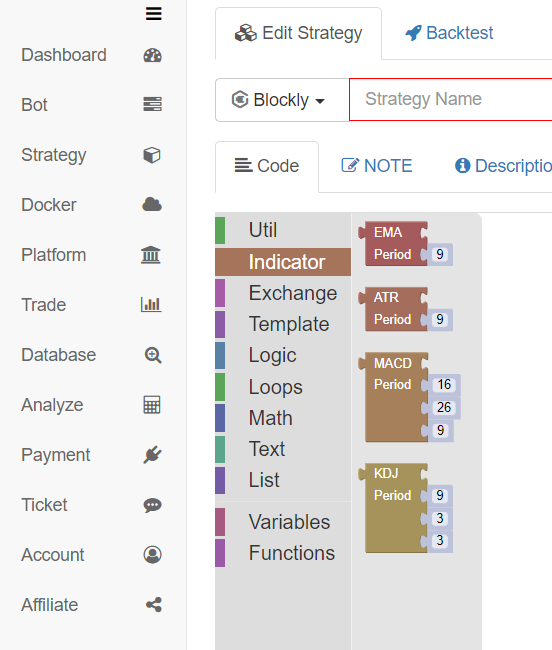Viewport: 552px width, 650px height.
Task: Switch to the Backtest tab
Action: (x=449, y=33)
